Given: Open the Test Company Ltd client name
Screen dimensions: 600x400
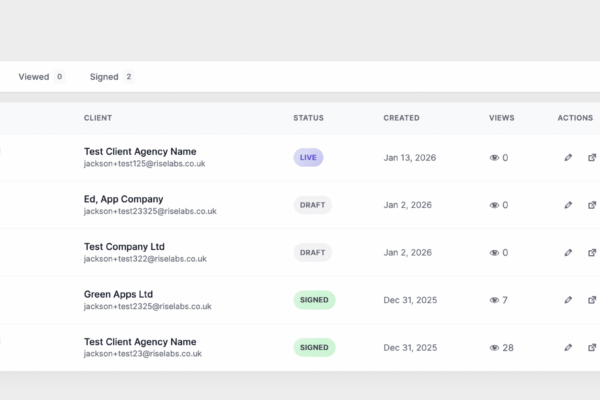Looking at the screenshot, I should click(124, 247).
